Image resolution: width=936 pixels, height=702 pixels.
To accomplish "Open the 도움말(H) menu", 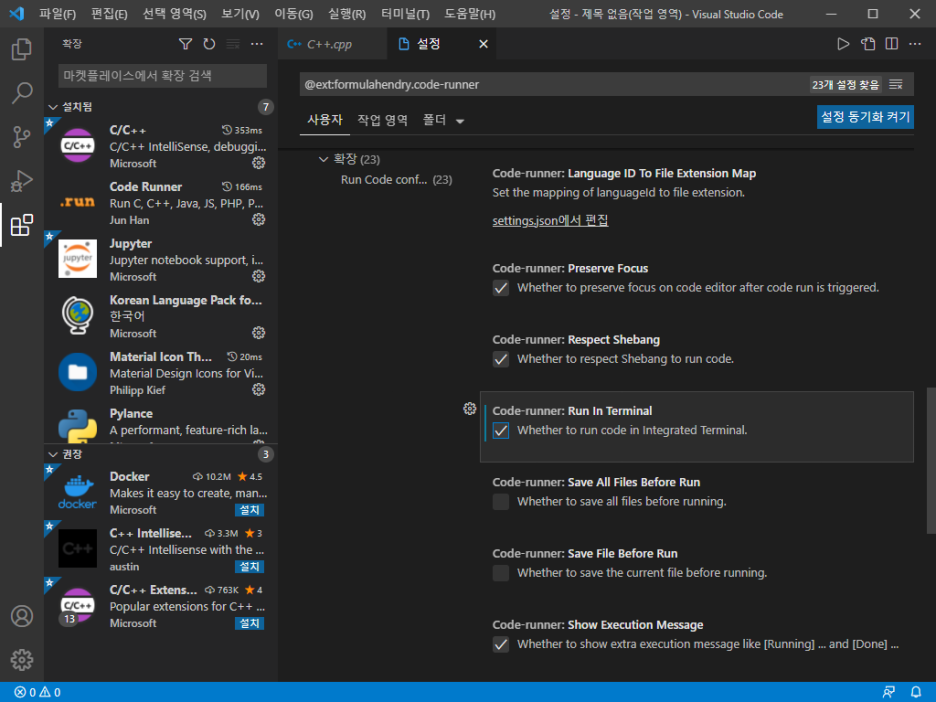I will pyautogui.click(x=469, y=14).
